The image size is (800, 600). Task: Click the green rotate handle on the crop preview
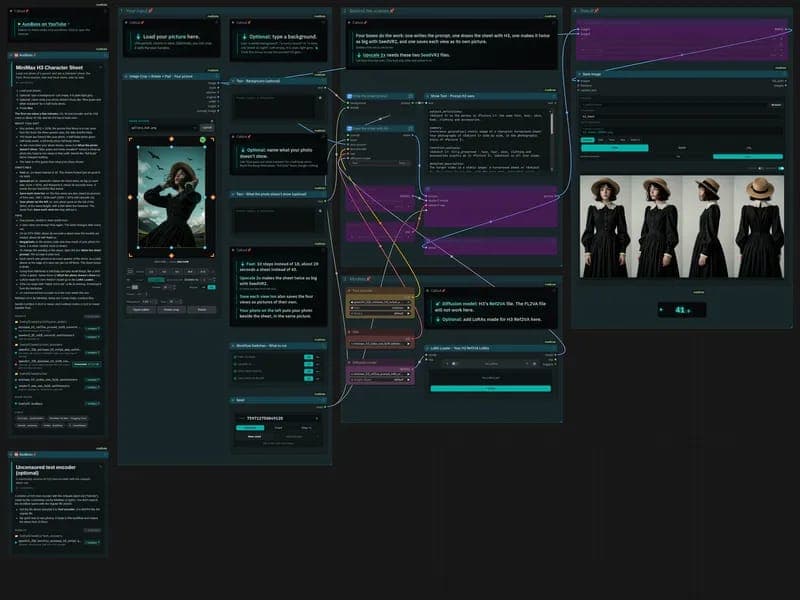click(203, 140)
